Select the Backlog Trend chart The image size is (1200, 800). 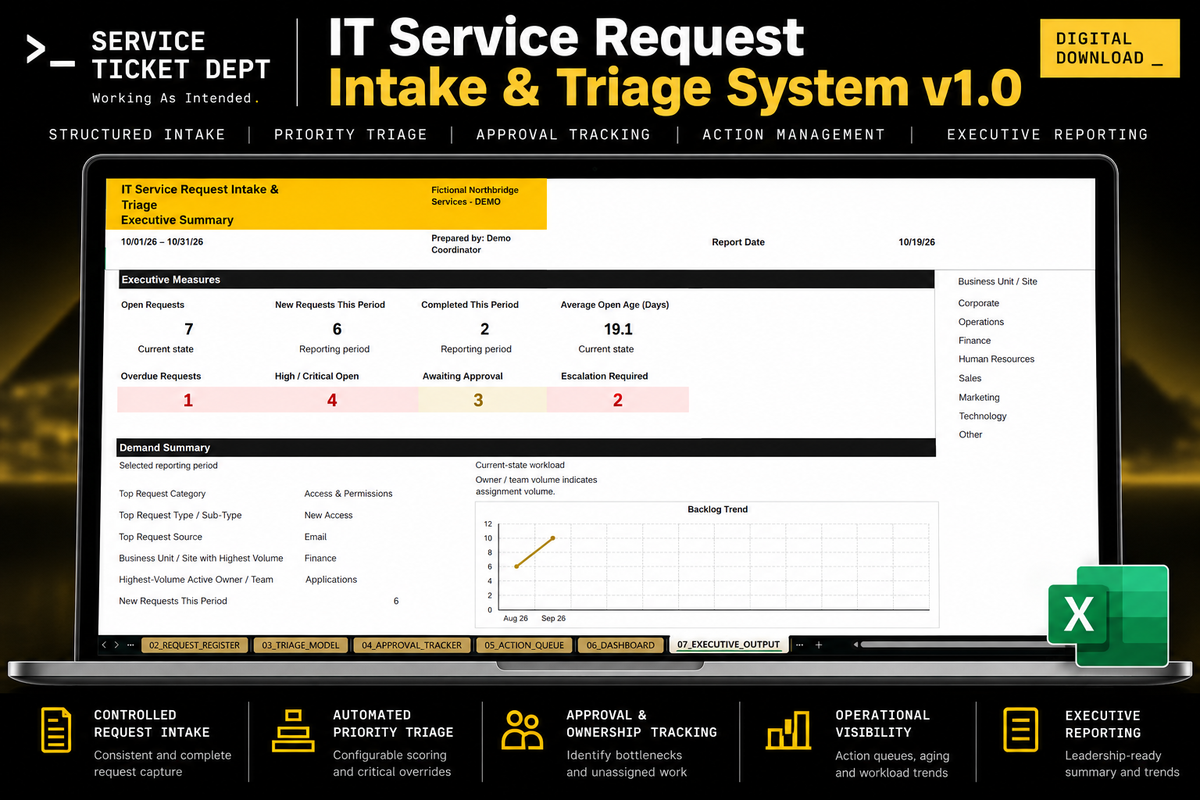pos(707,563)
